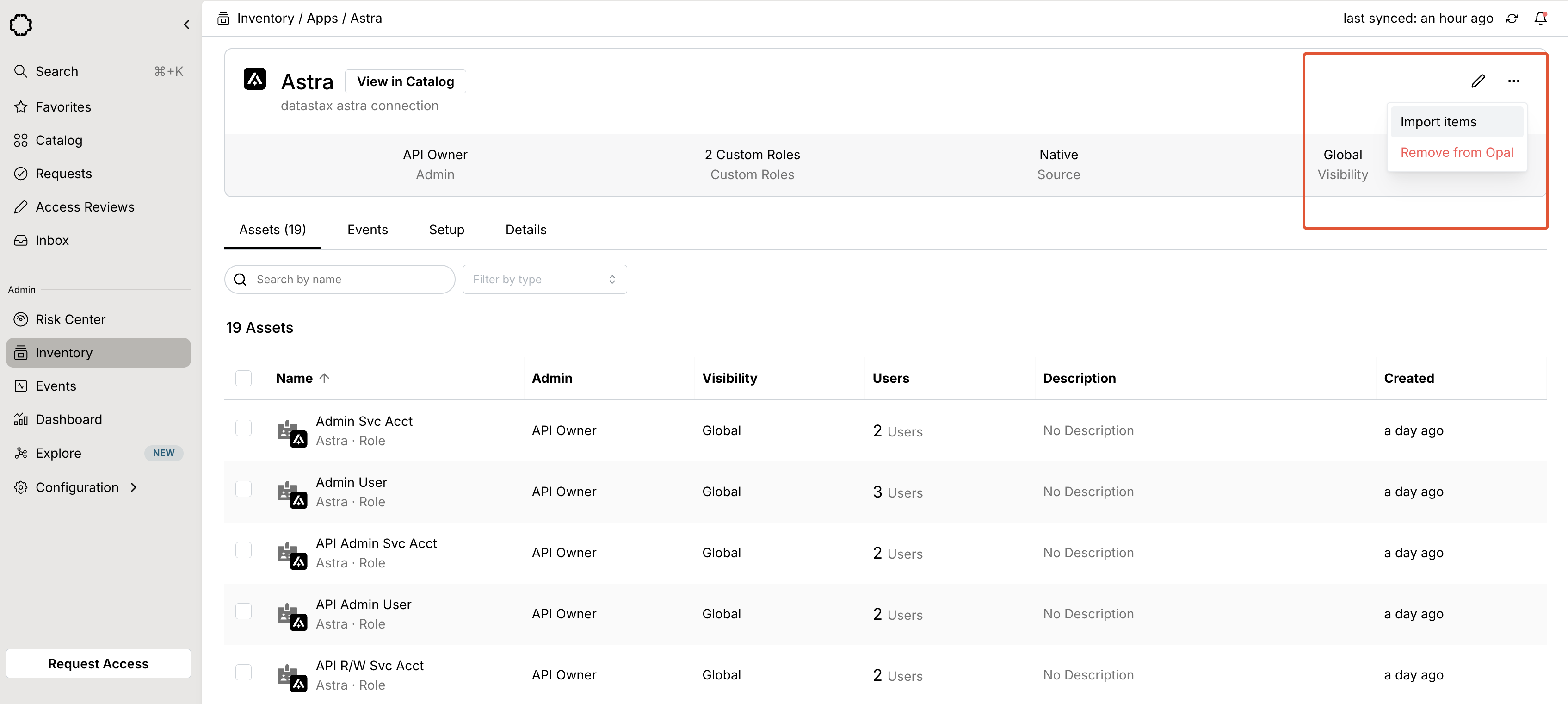This screenshot has height=704, width=1568.
Task: Tick the API Admin User row checkbox
Action: coord(243,611)
